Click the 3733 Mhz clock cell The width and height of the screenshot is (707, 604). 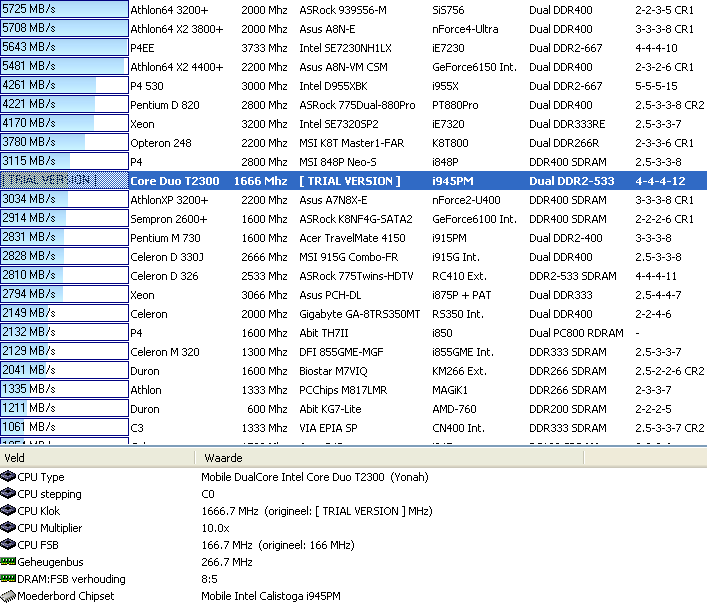[264, 48]
